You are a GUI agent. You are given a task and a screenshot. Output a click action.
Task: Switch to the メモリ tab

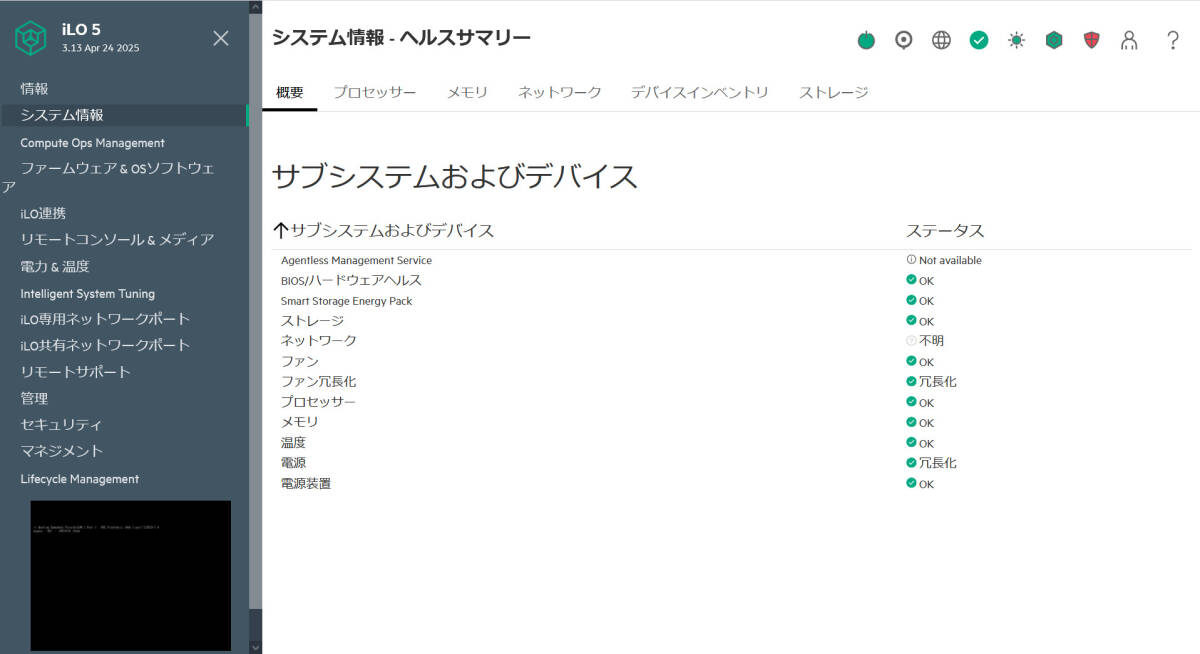pos(467,92)
